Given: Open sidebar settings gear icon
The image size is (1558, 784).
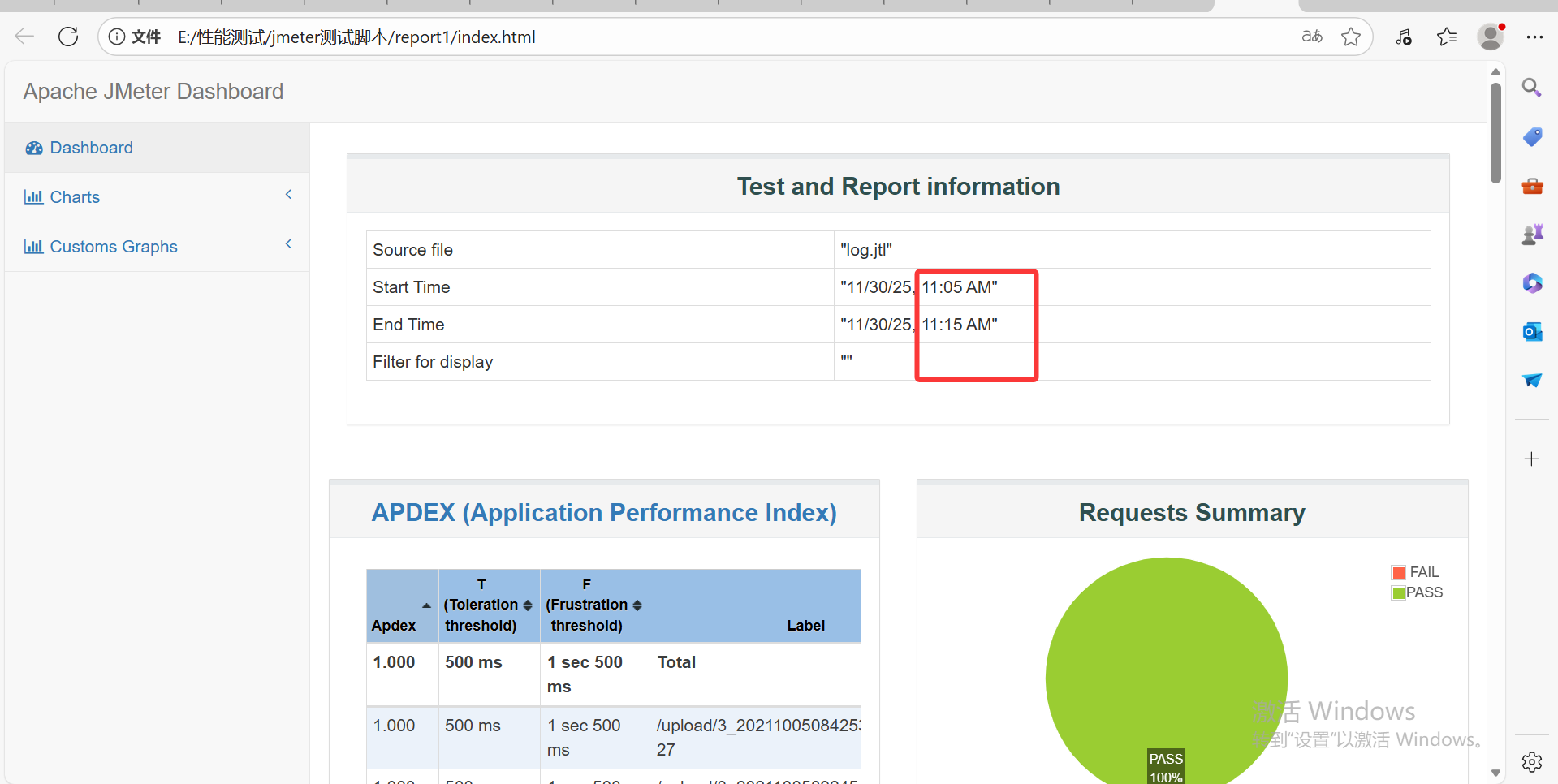Looking at the screenshot, I should [x=1532, y=762].
